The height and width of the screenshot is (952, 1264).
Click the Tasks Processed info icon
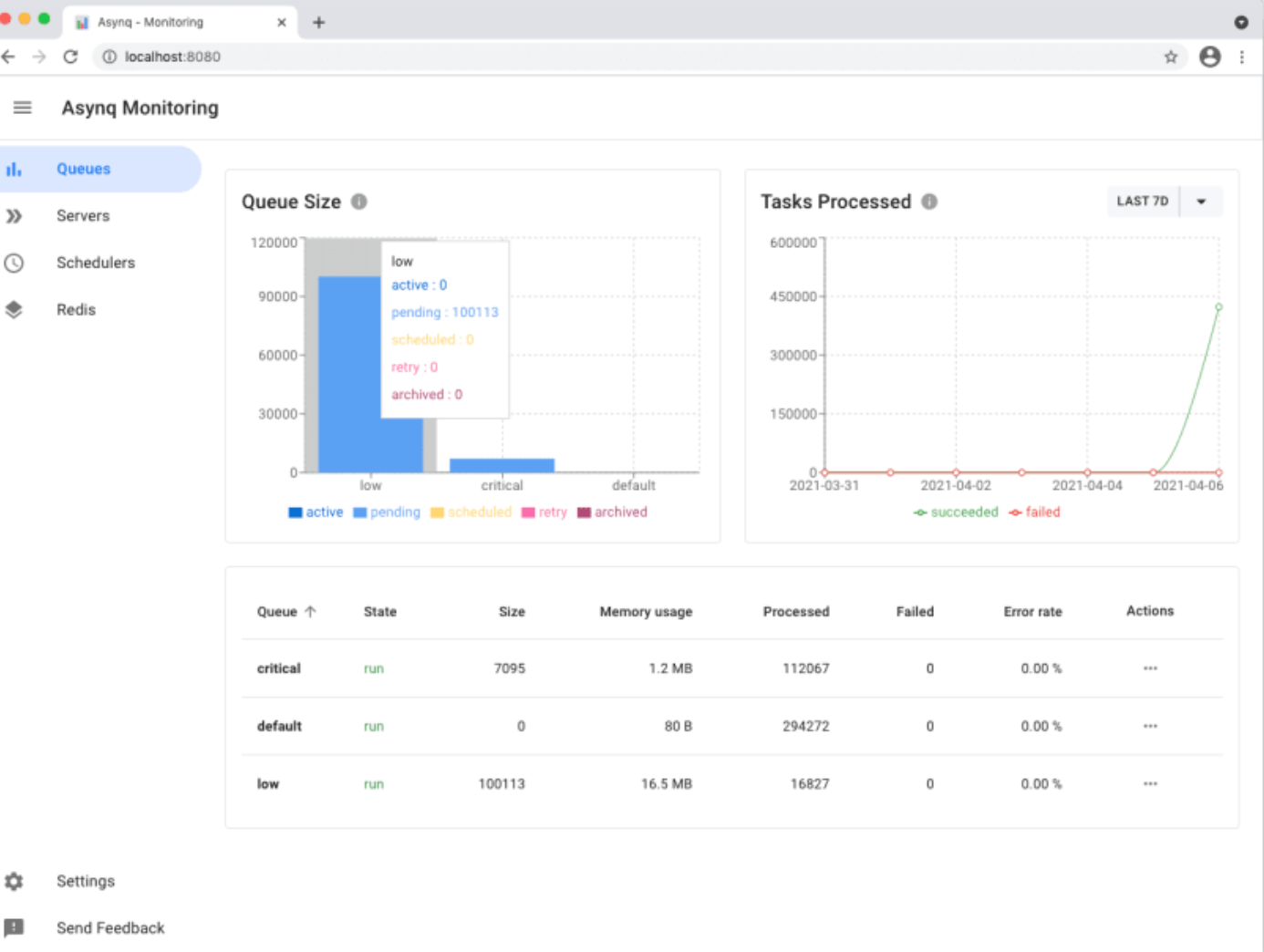[929, 202]
